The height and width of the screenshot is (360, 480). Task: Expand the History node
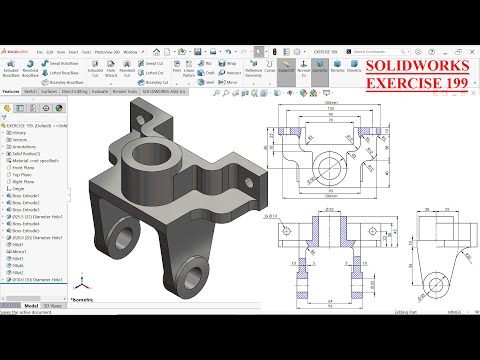coord(3,133)
